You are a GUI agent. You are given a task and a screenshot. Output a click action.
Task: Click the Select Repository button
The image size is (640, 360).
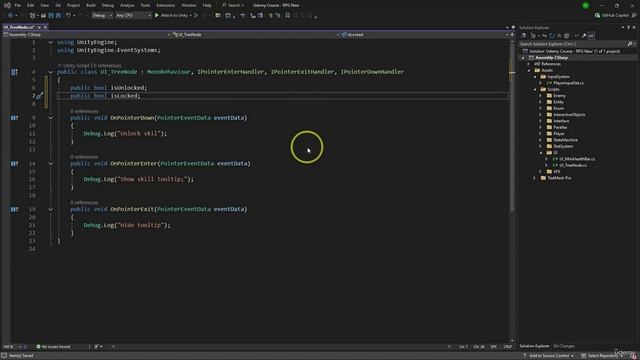pyautogui.click(x=602, y=356)
